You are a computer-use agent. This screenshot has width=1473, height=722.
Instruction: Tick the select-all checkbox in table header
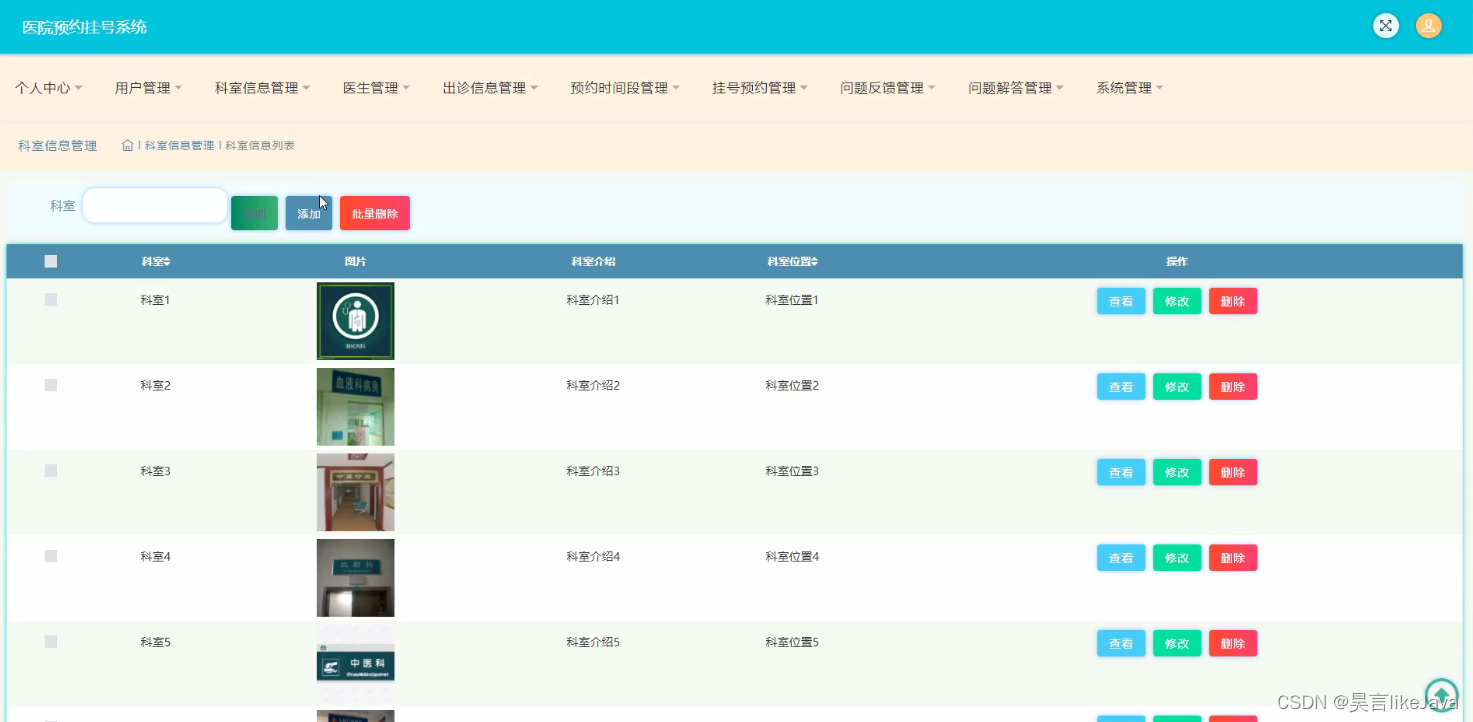click(51, 261)
